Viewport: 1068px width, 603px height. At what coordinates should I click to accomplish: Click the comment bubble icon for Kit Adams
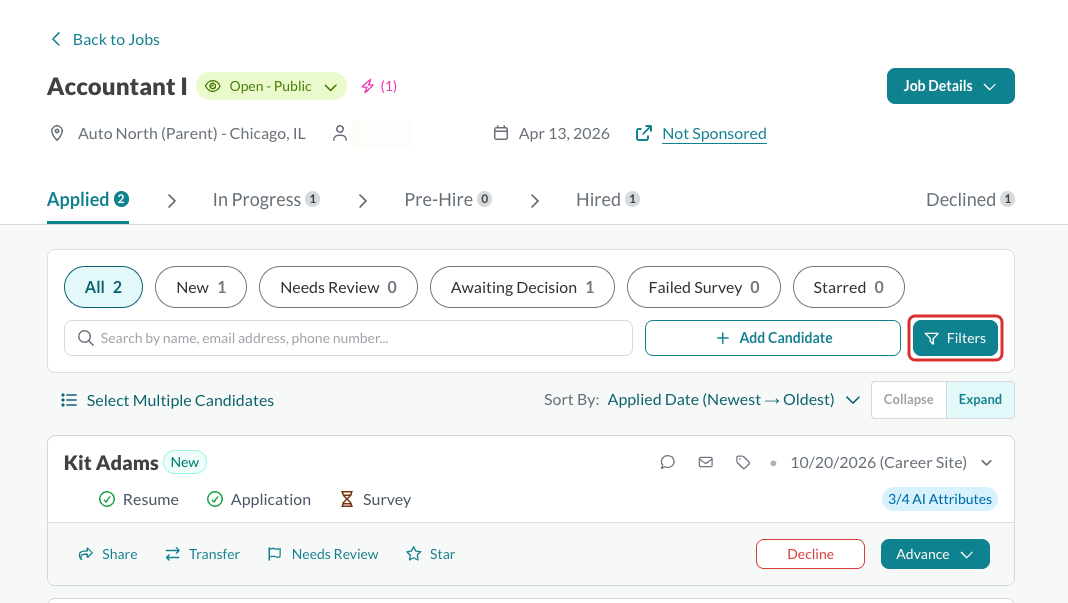pyautogui.click(x=668, y=463)
